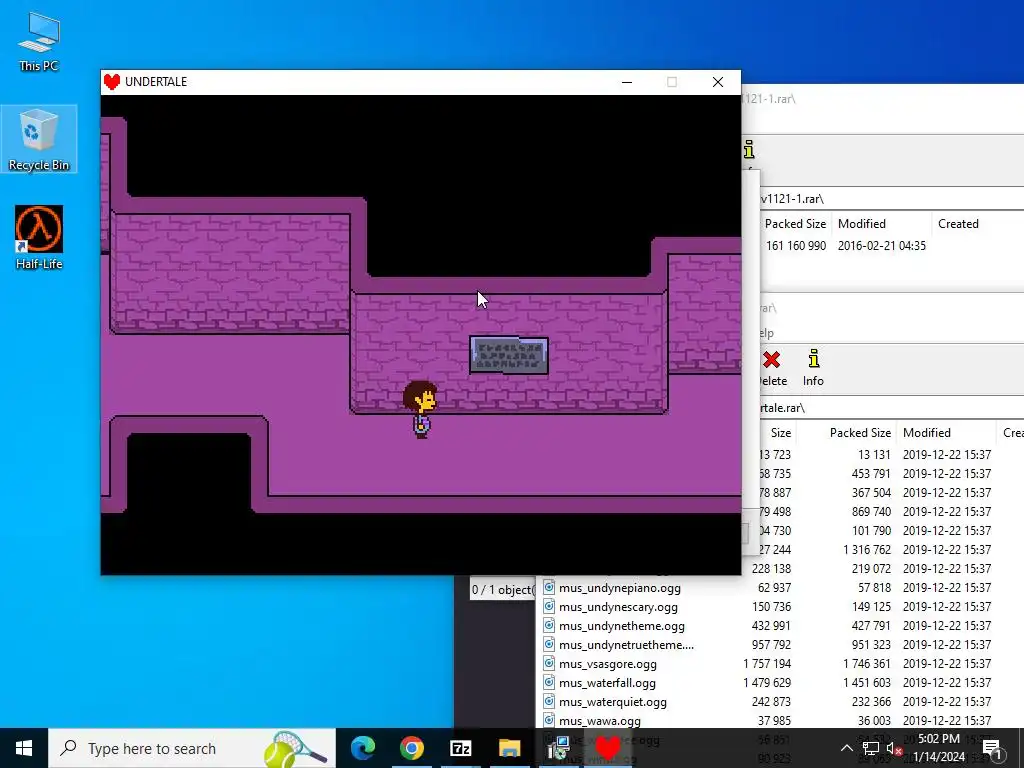Select the mus_waterquiet.ogg file

point(613,701)
